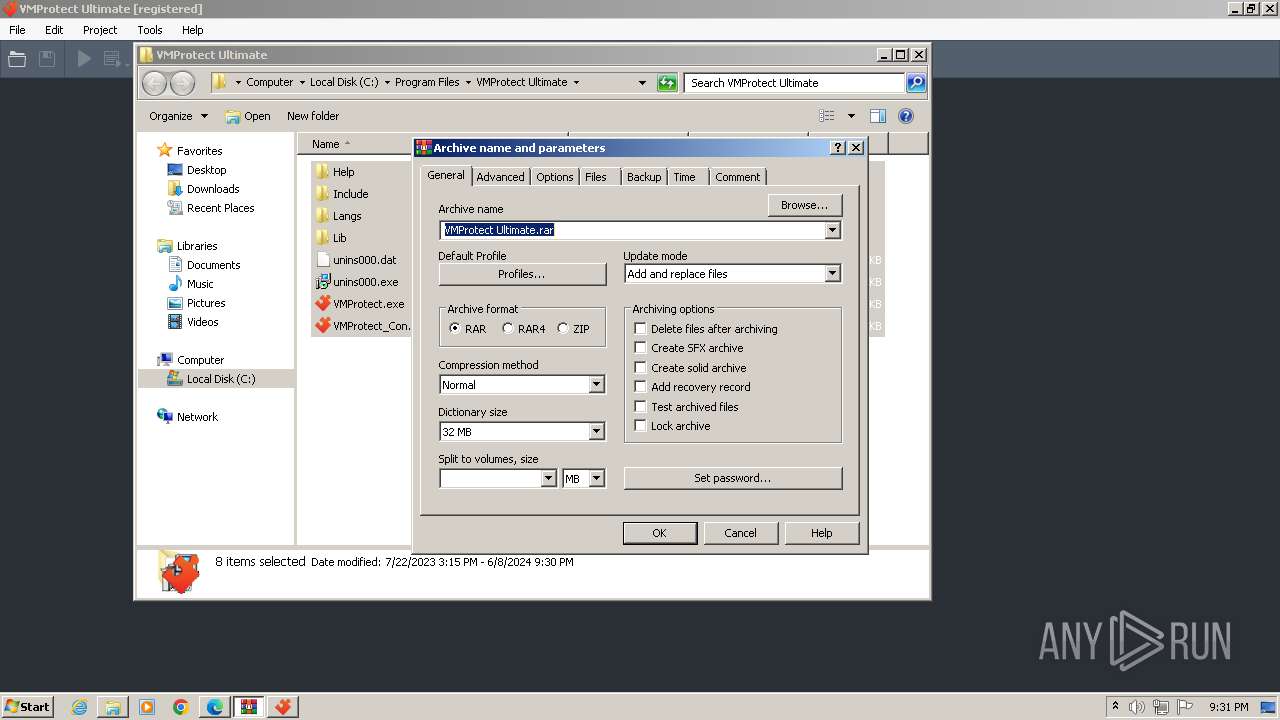Click Microsoft Edge icon in taskbar
The height and width of the screenshot is (720, 1280).
215,707
